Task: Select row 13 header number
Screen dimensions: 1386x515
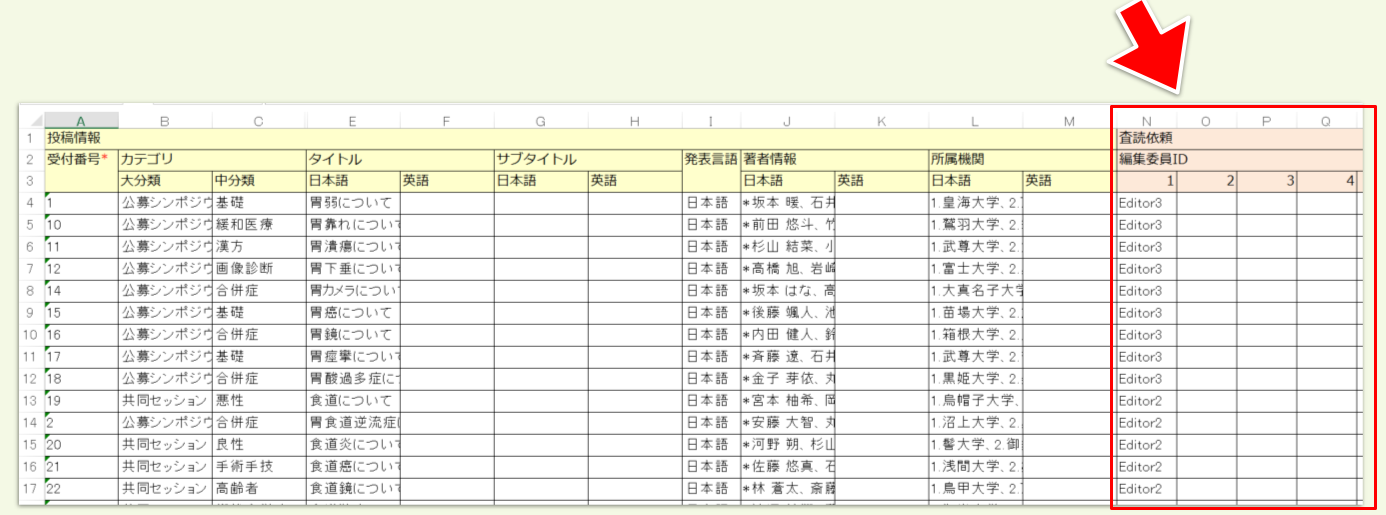Action: [x=32, y=400]
